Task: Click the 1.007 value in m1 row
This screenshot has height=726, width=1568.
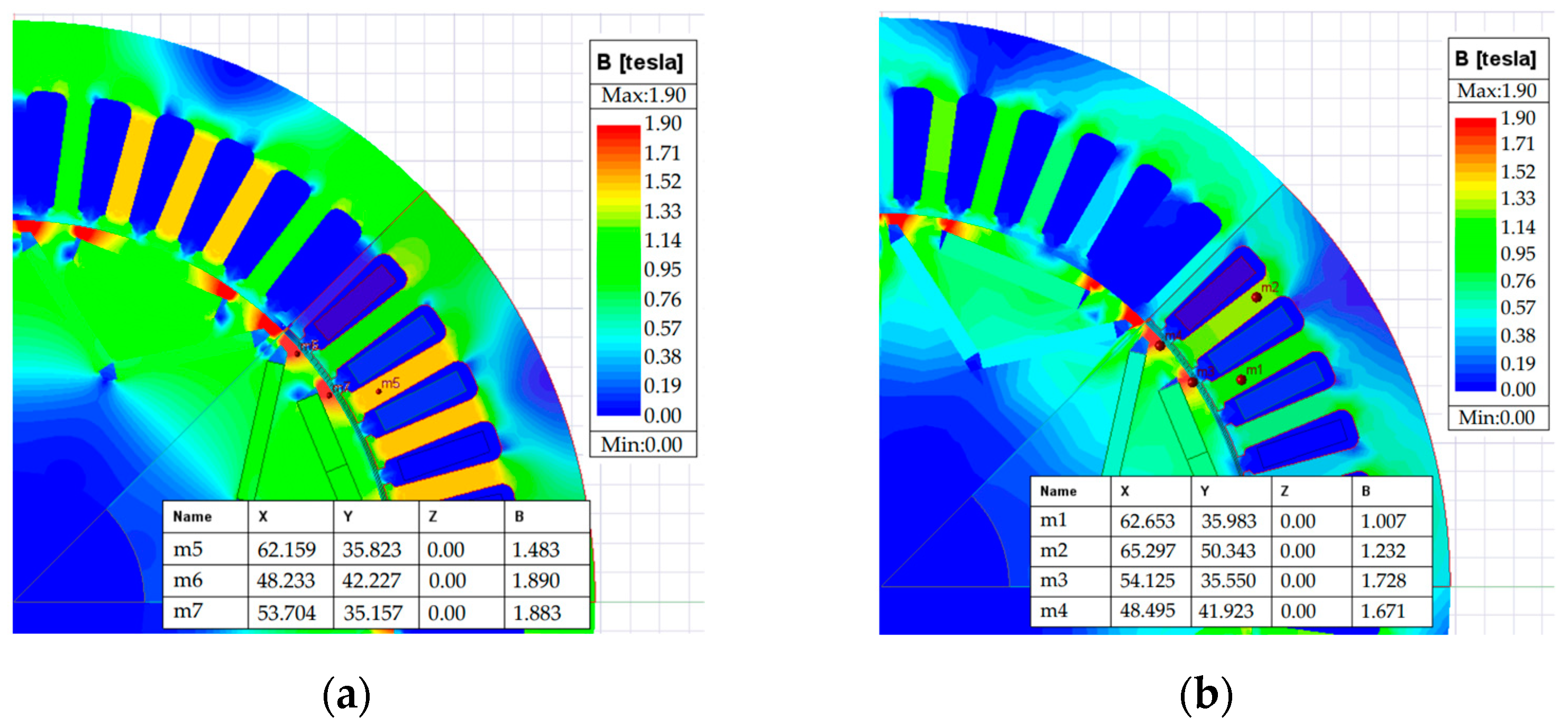Action: point(1383,521)
